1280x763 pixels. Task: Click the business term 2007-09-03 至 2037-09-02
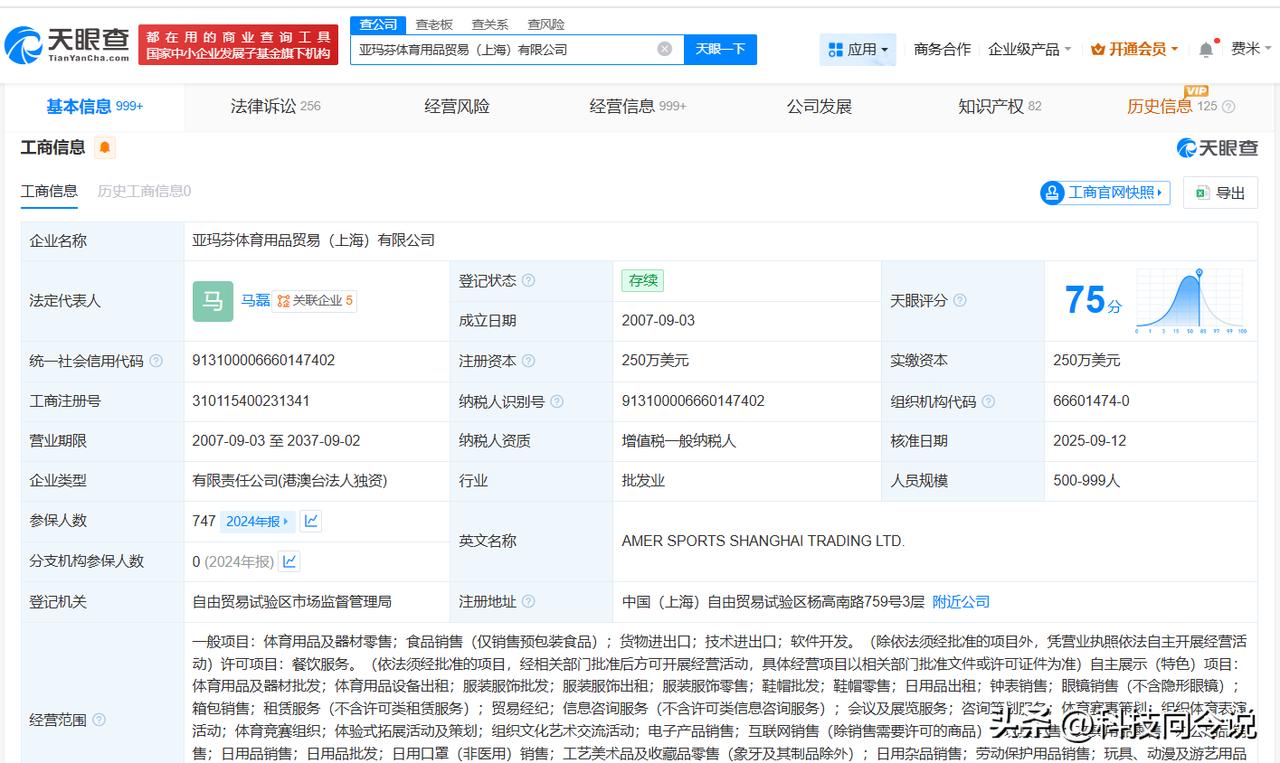276,441
